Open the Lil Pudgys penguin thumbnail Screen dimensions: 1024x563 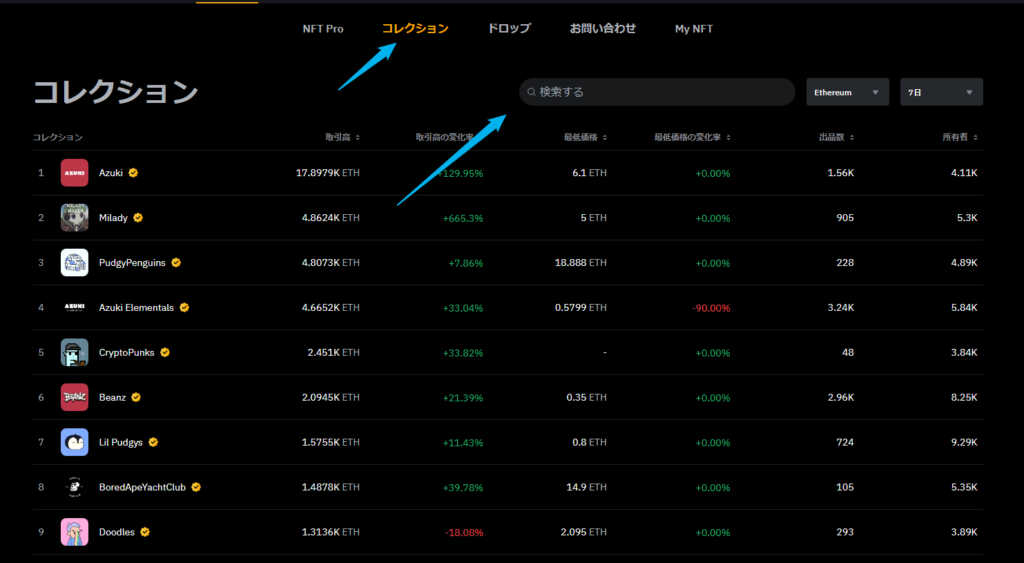(x=74, y=442)
